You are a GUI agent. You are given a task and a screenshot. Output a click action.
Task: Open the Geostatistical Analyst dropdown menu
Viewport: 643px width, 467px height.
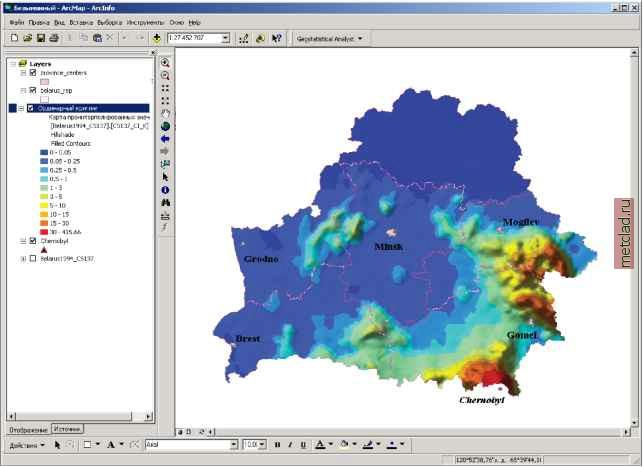pos(330,38)
